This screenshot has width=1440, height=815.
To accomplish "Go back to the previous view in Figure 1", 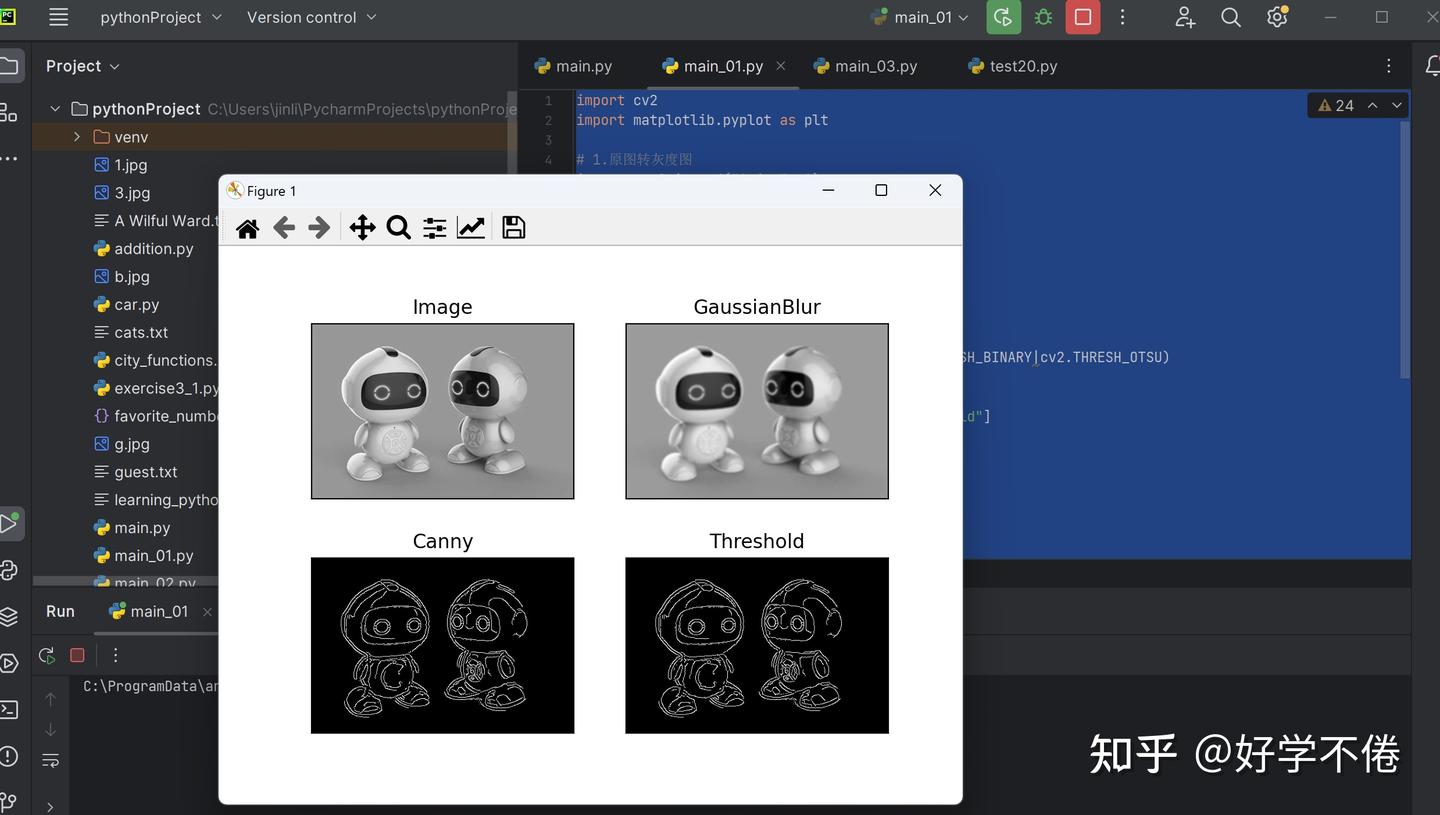I will [284, 228].
